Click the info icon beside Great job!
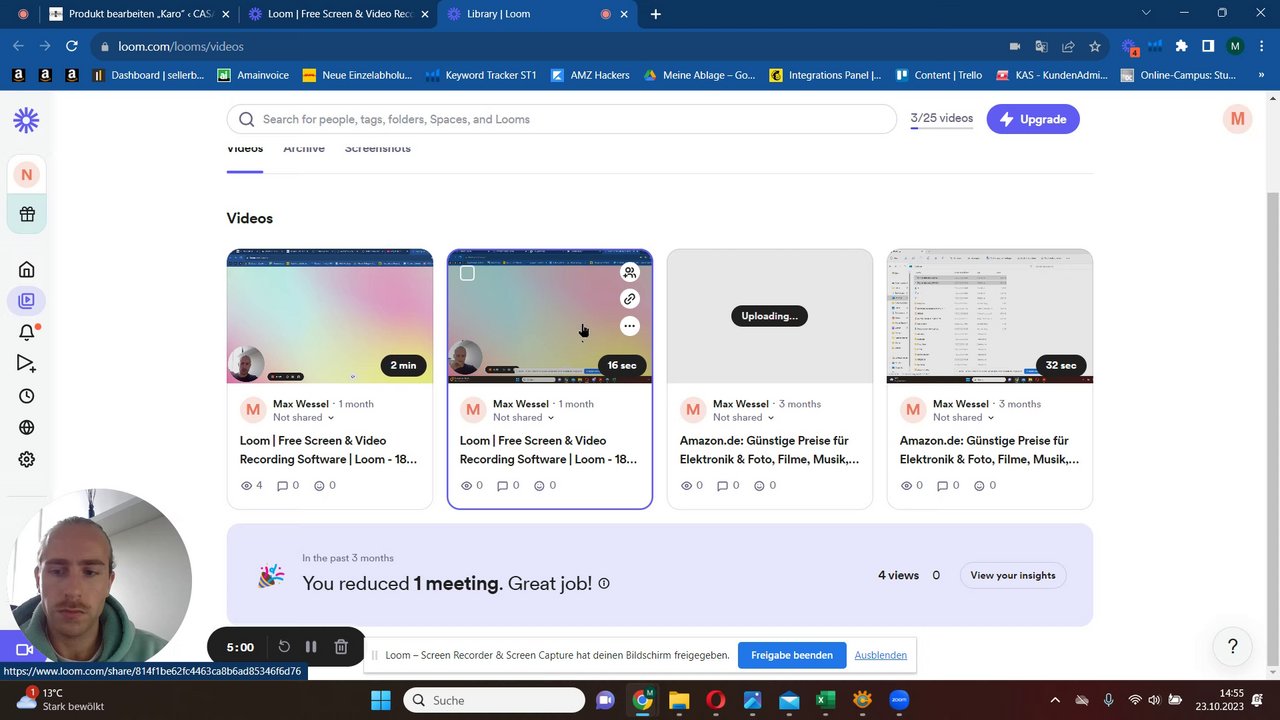Screen dimensions: 1280x720 click(x=604, y=584)
